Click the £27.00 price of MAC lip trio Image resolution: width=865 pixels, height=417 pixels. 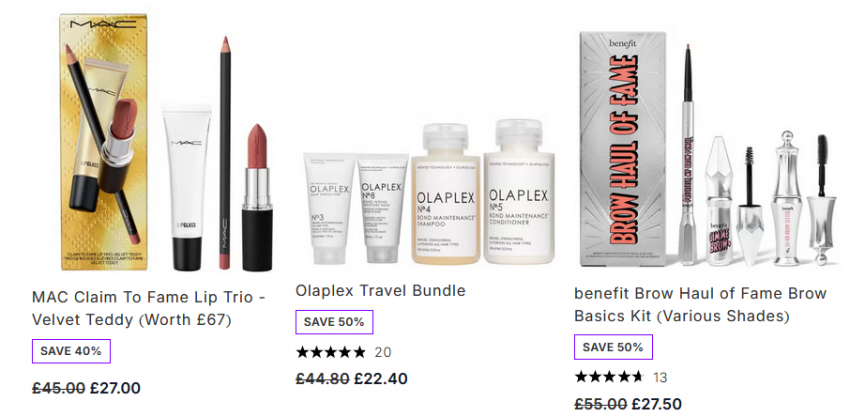tap(115, 388)
